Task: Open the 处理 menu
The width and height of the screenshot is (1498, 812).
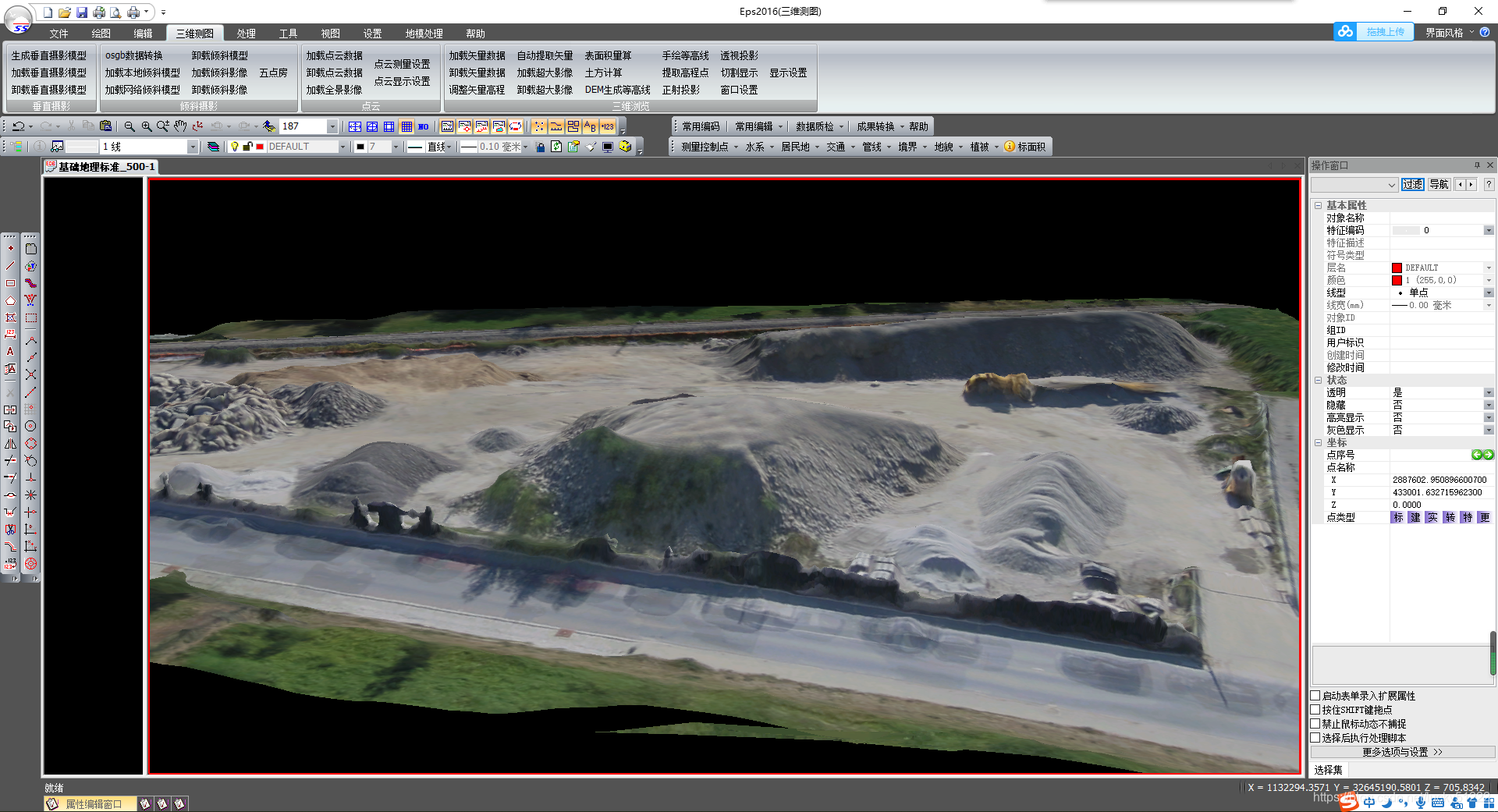Action: pos(247,34)
